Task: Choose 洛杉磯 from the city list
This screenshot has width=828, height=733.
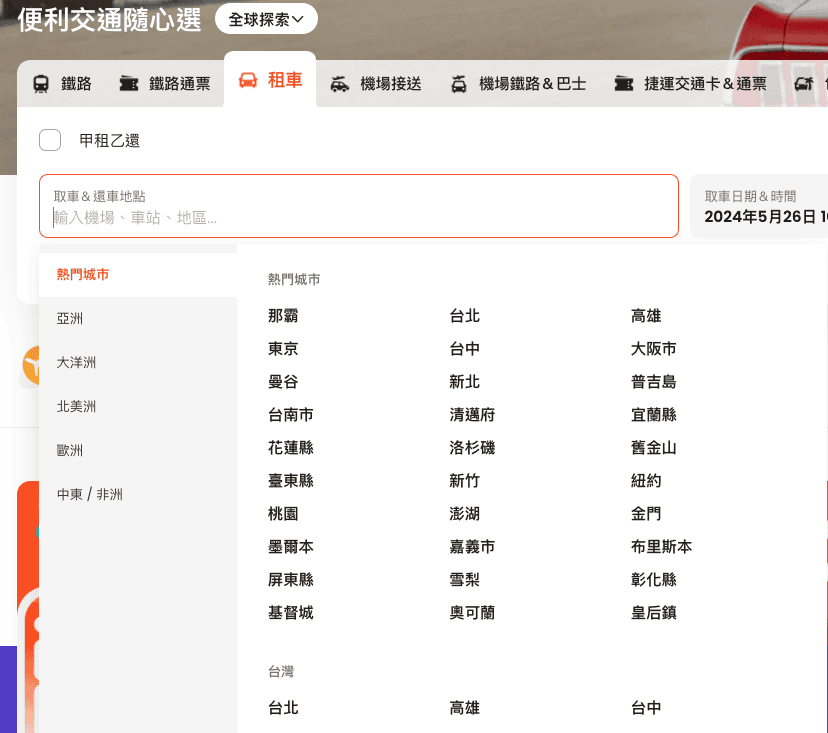Action: point(472,448)
